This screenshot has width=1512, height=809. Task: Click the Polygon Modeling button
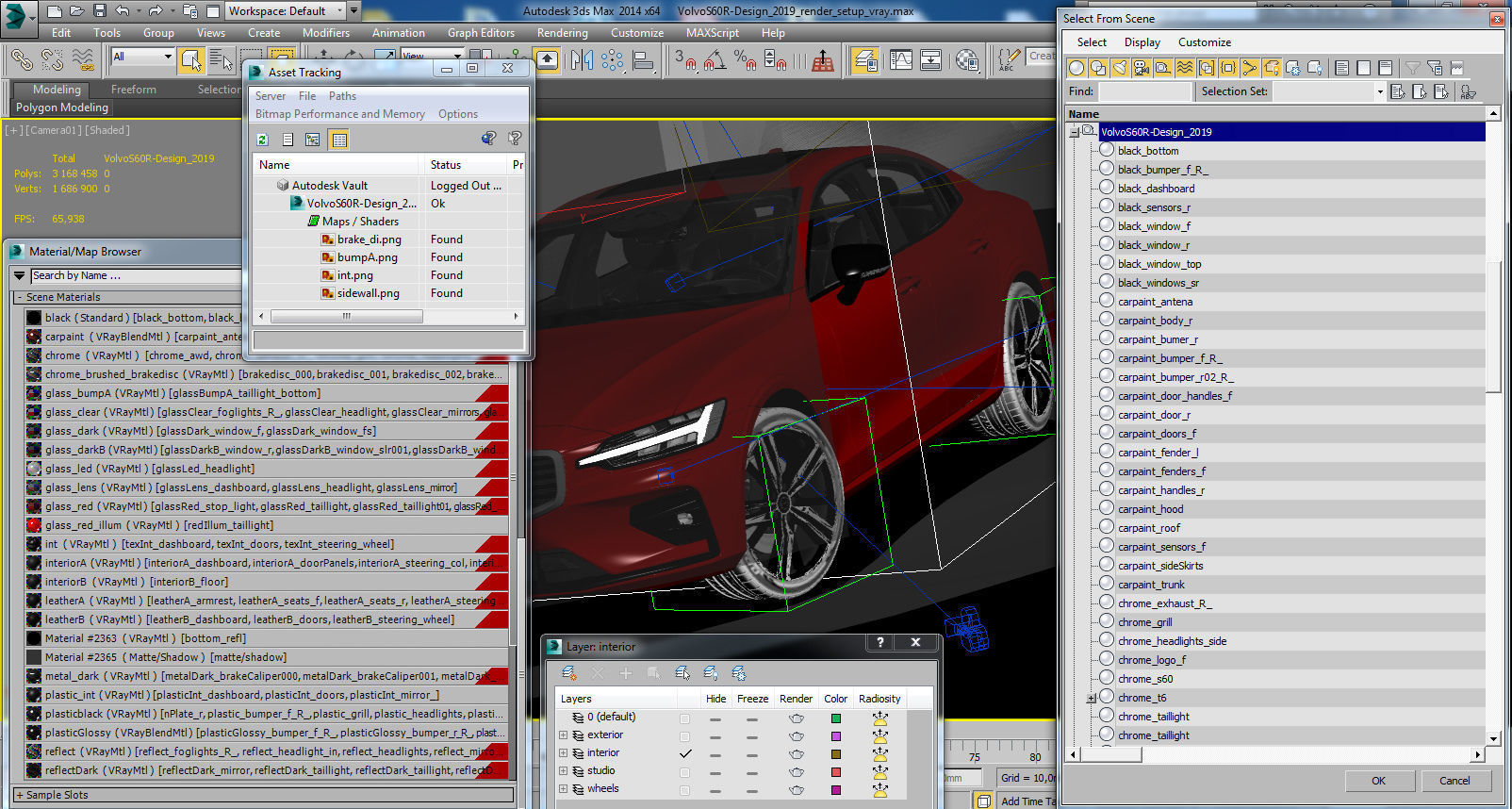(62, 107)
